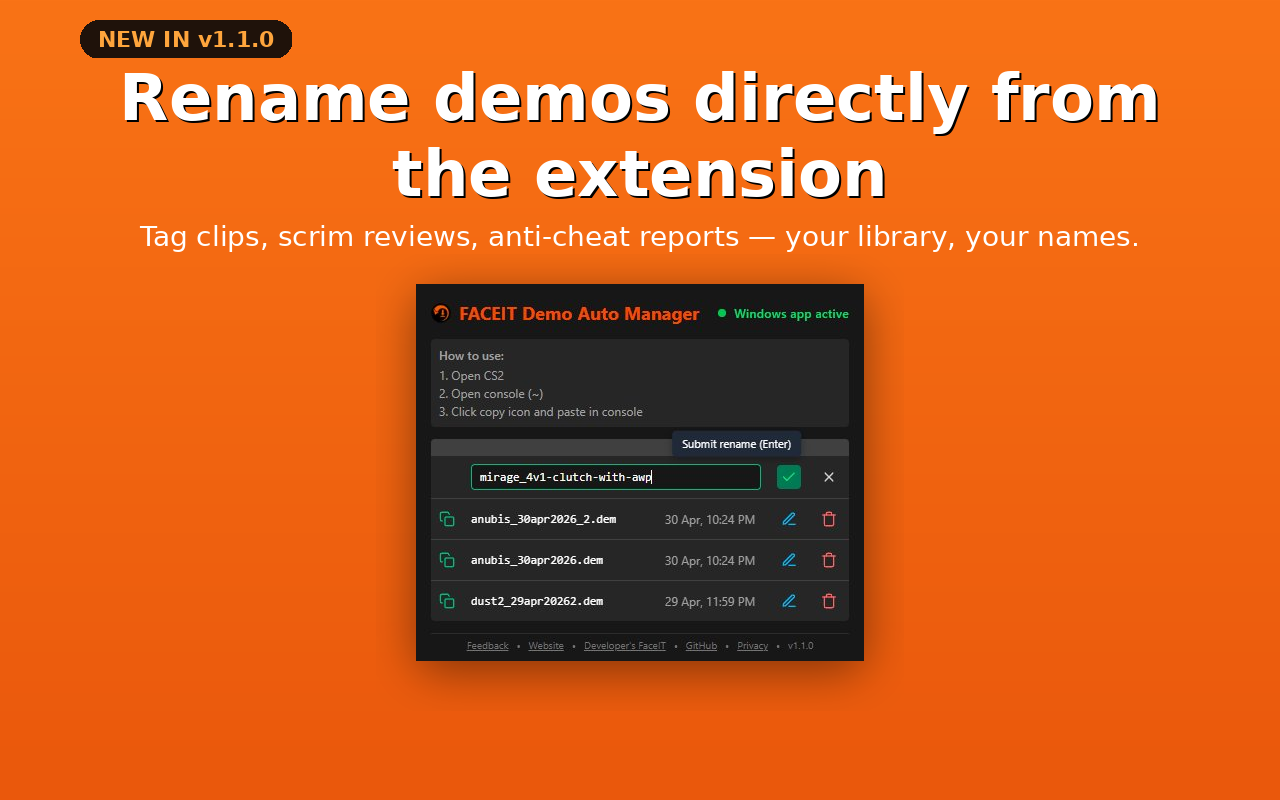
Task: Delete dust2_29apr20262.dem with trash icon
Action: coord(829,601)
